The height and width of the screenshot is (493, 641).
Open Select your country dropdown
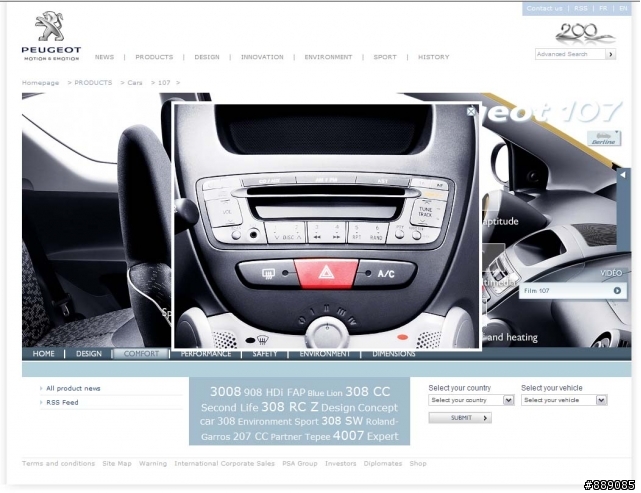tap(471, 400)
